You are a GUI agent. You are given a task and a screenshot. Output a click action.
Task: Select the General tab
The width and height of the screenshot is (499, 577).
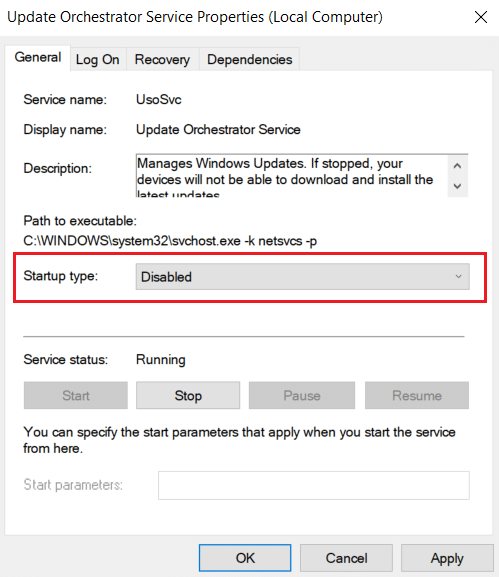click(x=38, y=58)
